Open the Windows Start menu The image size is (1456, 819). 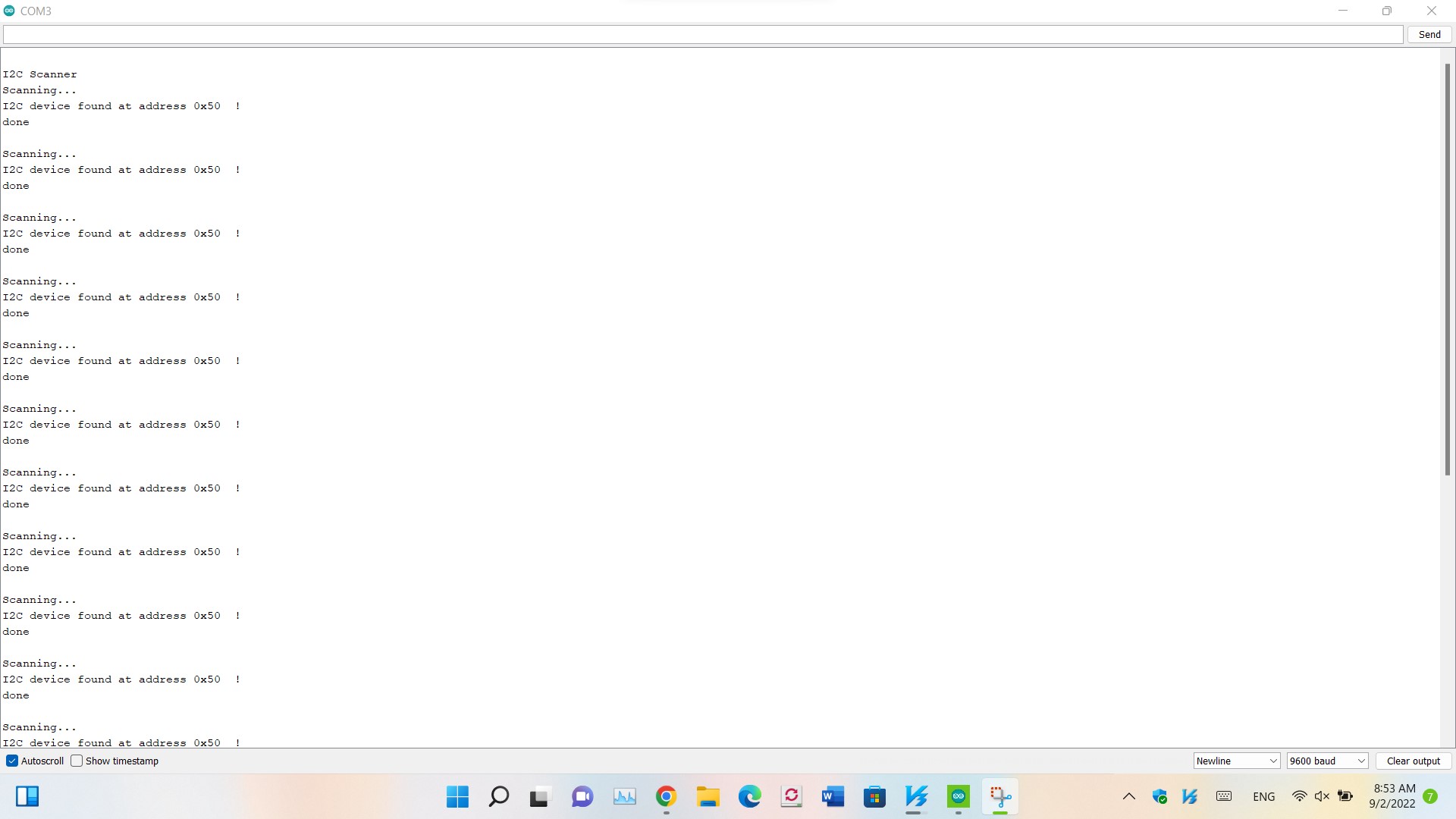click(457, 796)
